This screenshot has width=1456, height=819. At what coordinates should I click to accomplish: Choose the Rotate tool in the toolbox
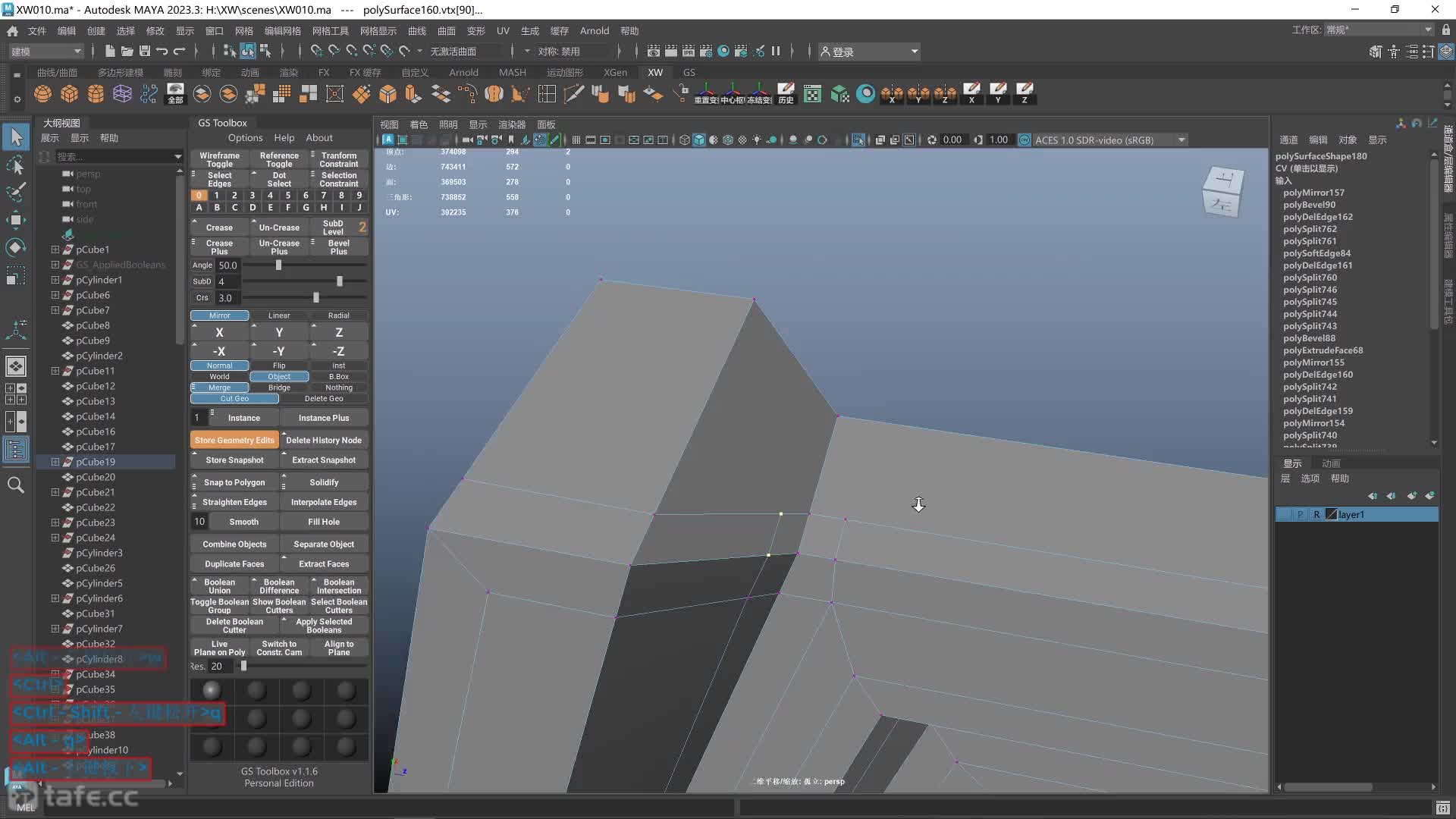pyautogui.click(x=16, y=247)
